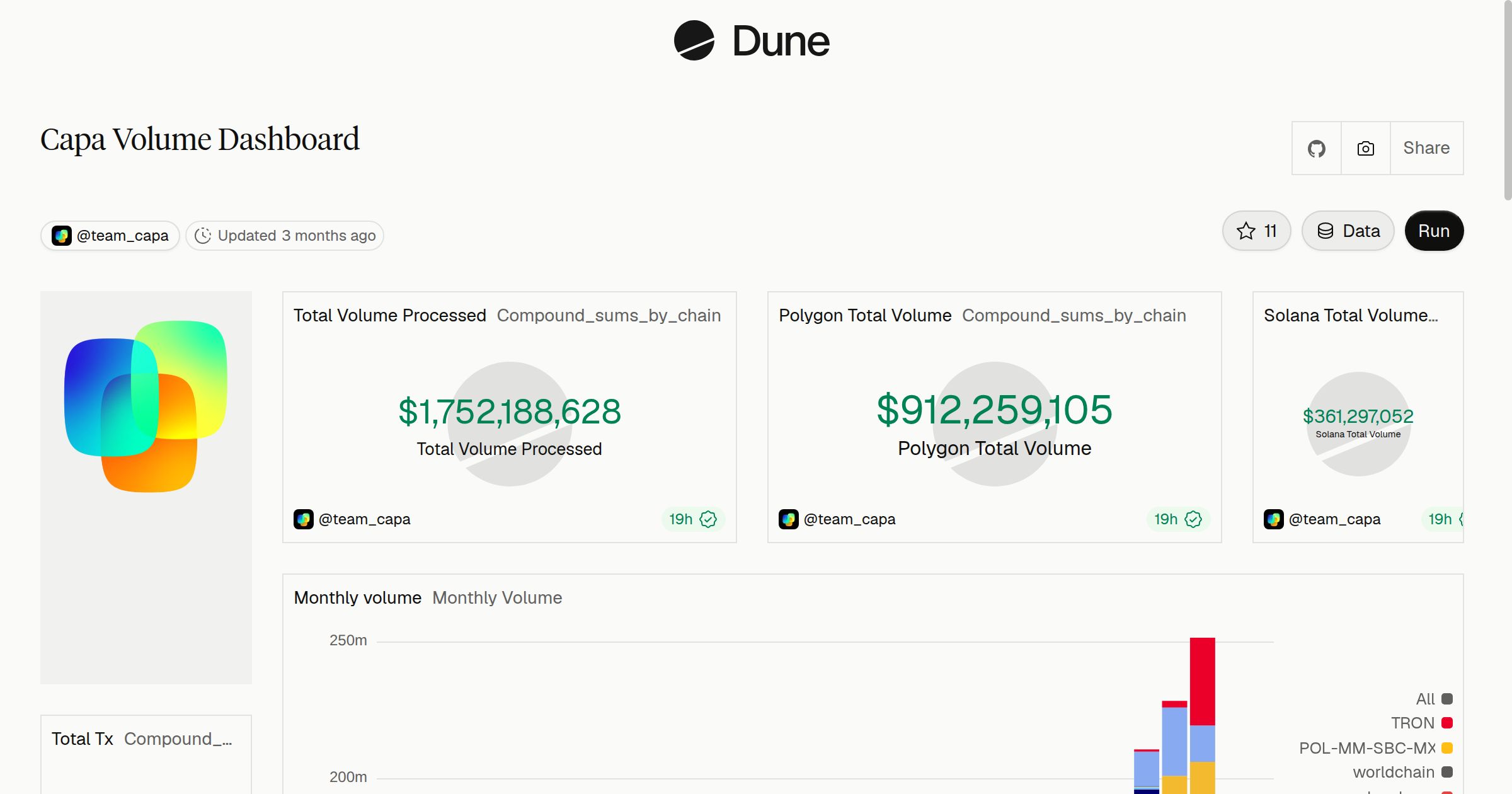Open the Monthly Volume query link

coord(497,597)
